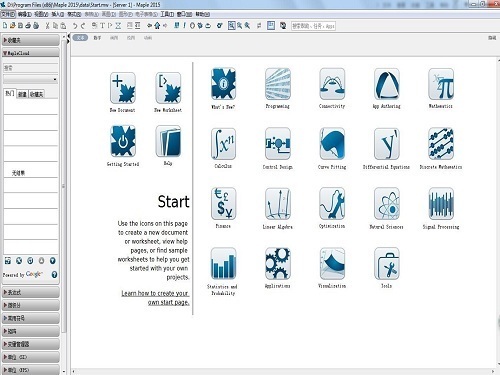This screenshot has height=375, width=500.
Task: Click the toolbar help search box
Action: pos(313,26)
